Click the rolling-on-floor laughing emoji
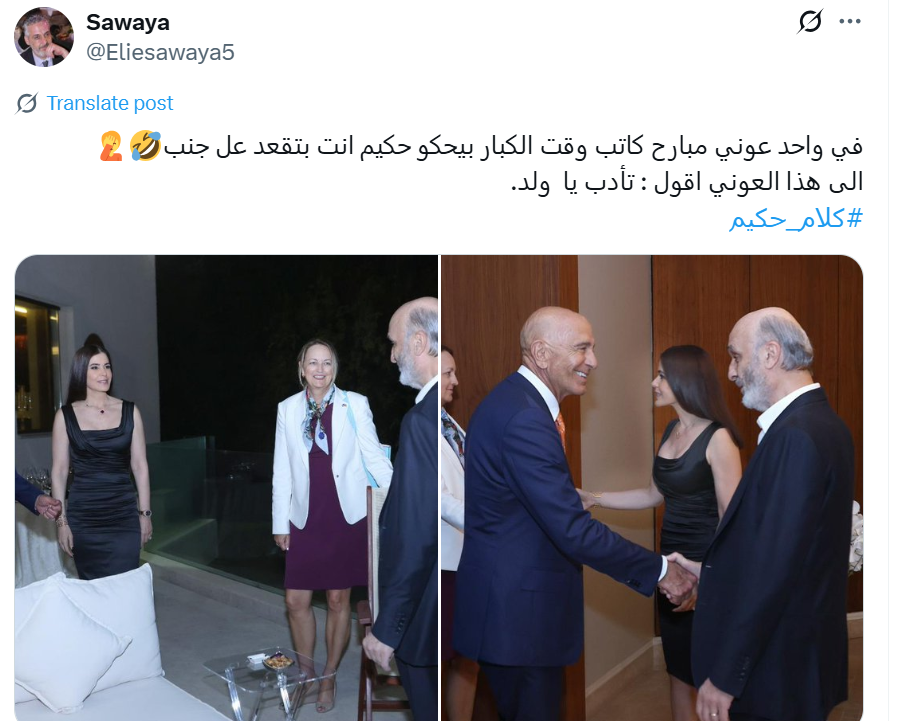This screenshot has height=721, width=913. tap(145, 146)
